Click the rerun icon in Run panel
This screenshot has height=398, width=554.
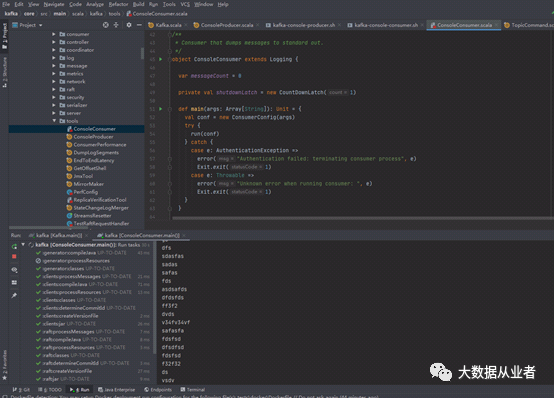(14, 246)
